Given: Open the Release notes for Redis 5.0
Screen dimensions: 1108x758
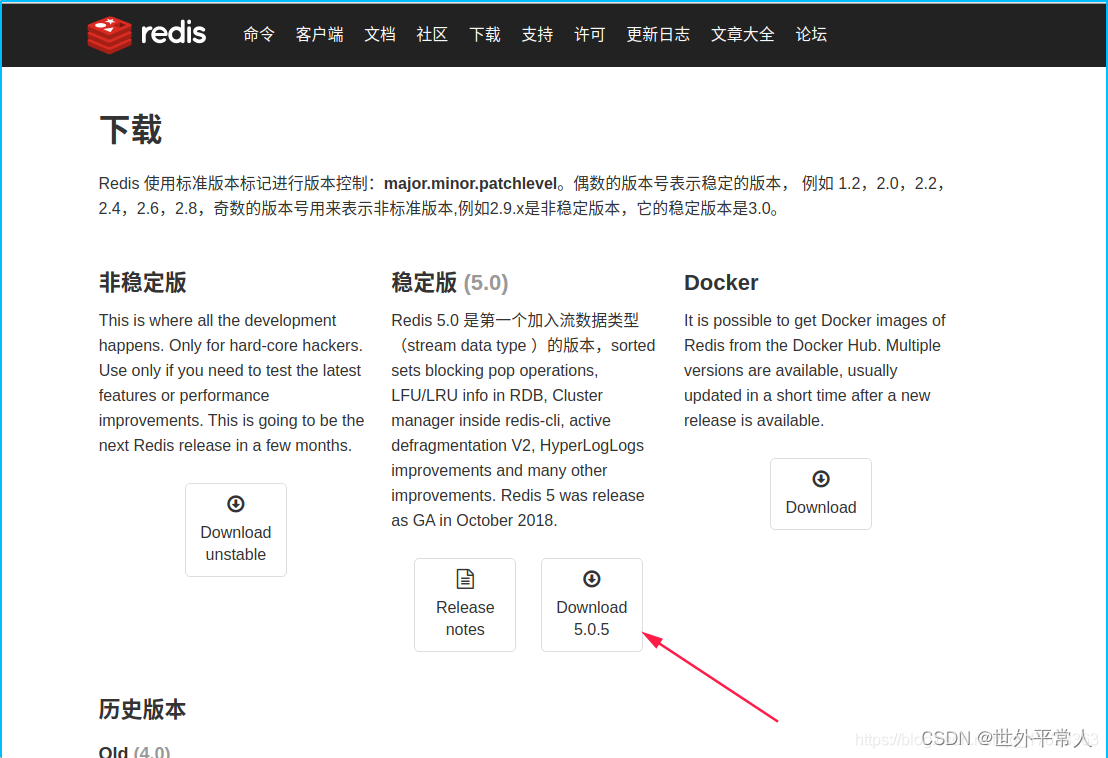Looking at the screenshot, I should (x=465, y=605).
